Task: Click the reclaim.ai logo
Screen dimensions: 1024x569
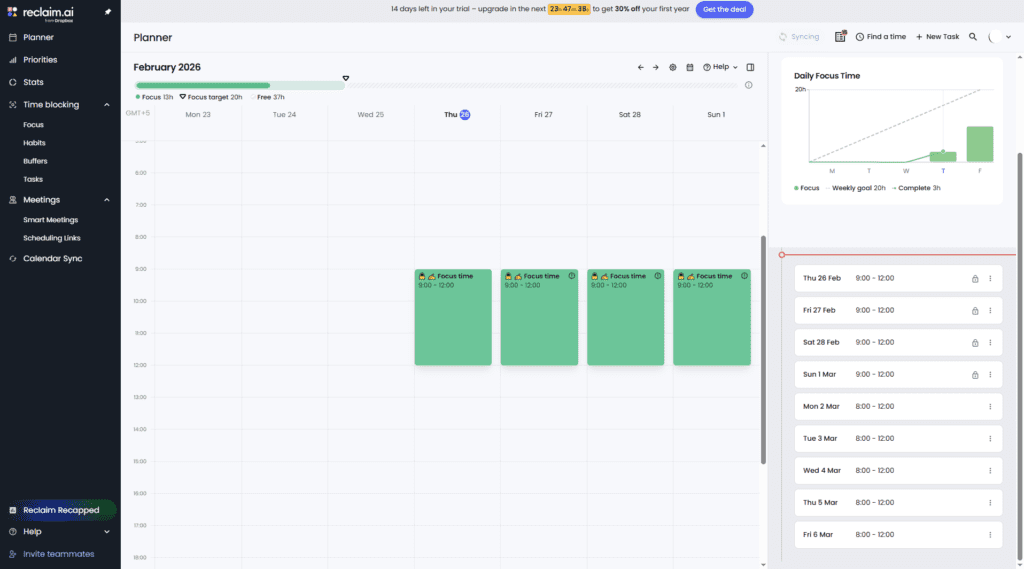Action: pos(40,12)
